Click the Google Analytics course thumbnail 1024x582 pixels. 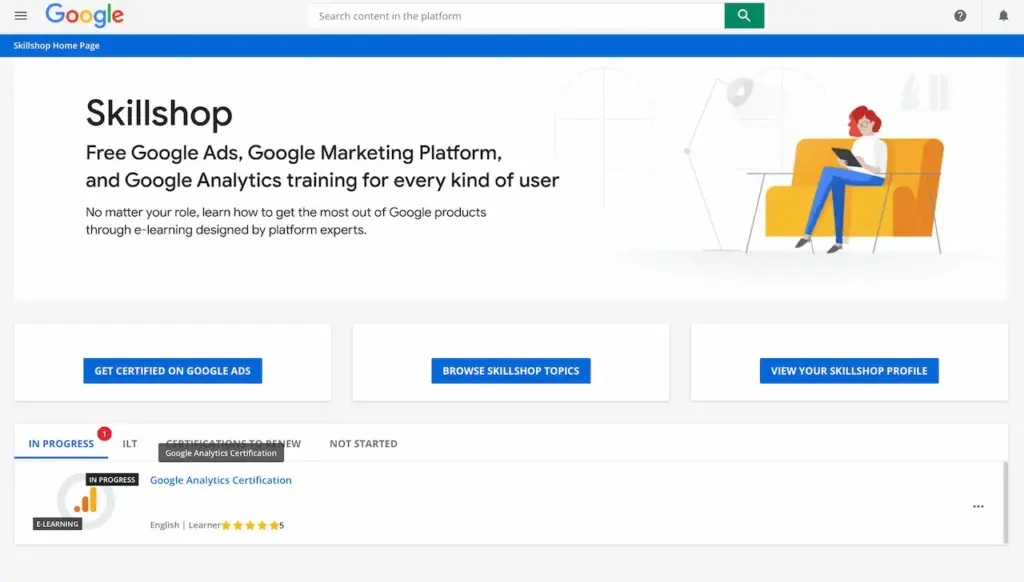tap(86, 501)
